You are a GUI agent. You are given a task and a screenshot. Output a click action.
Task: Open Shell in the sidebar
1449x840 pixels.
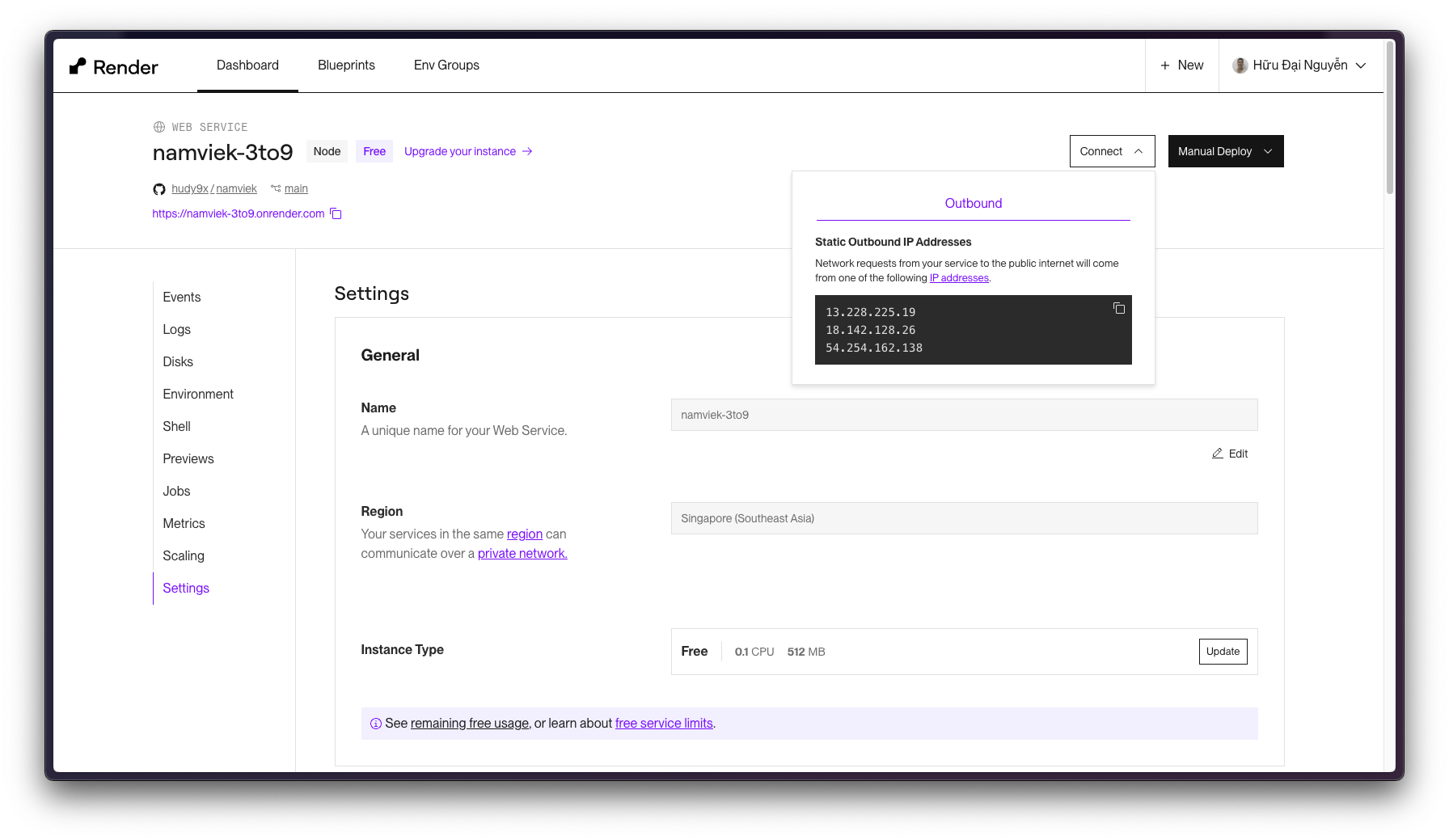click(x=176, y=427)
